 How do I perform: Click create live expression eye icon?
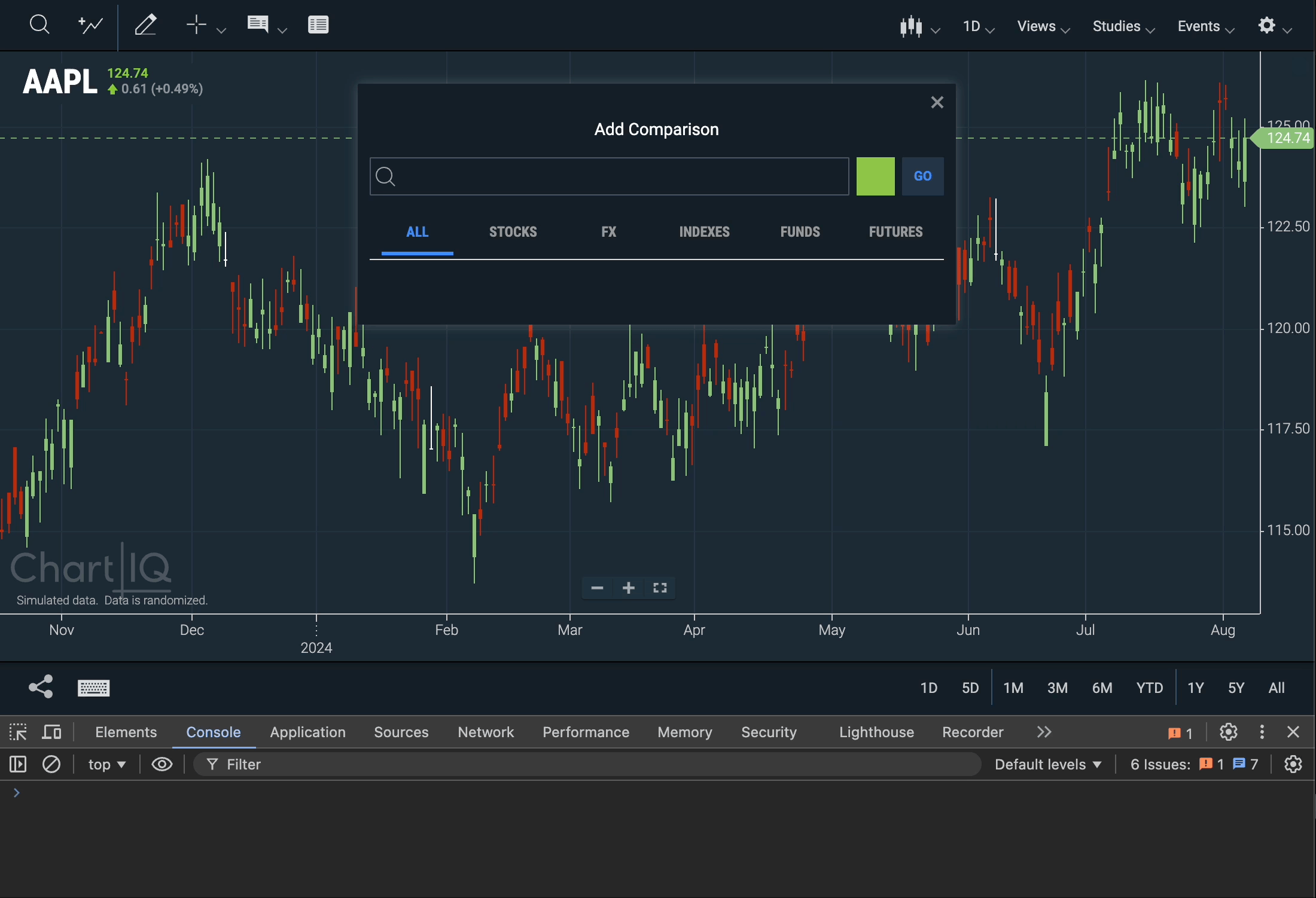click(162, 765)
